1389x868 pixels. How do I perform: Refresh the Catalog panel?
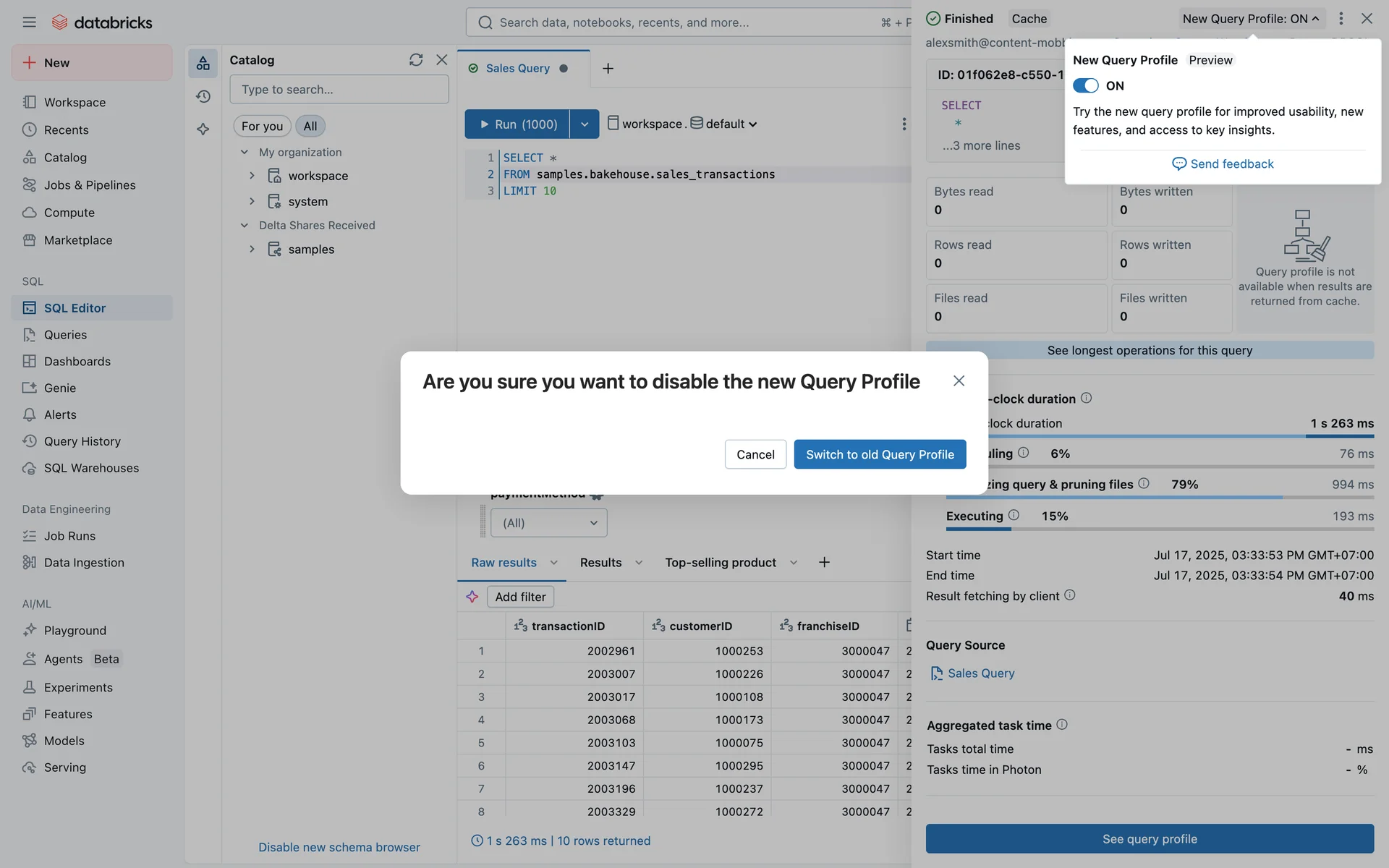(415, 60)
